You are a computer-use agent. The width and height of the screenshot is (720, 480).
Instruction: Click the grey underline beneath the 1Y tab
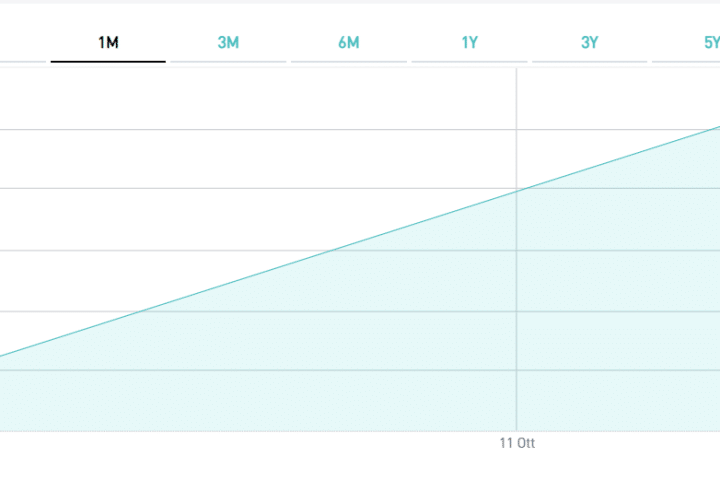click(469, 61)
